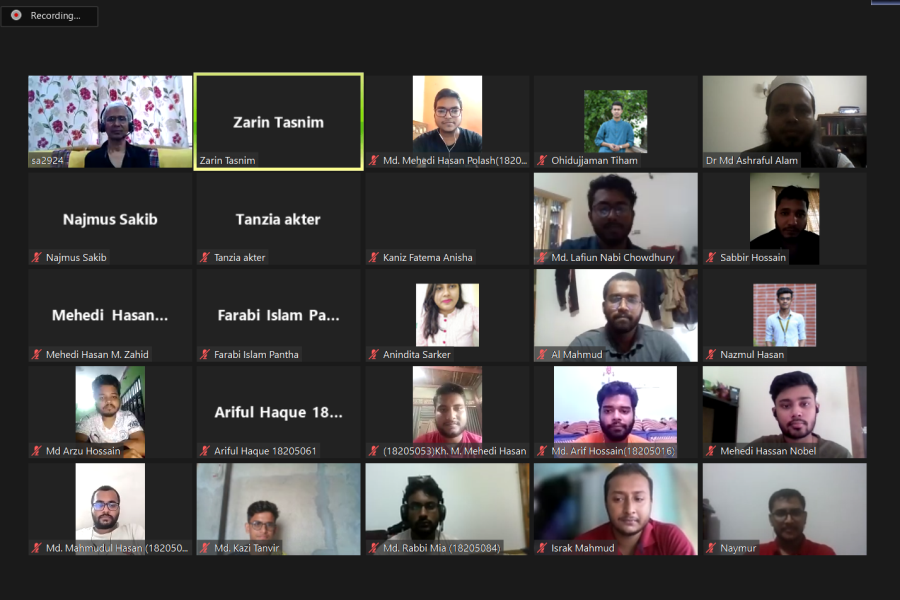900x600 pixels.
Task: Click muted mic icon beside Tanzia akter
Action: click(x=205, y=258)
